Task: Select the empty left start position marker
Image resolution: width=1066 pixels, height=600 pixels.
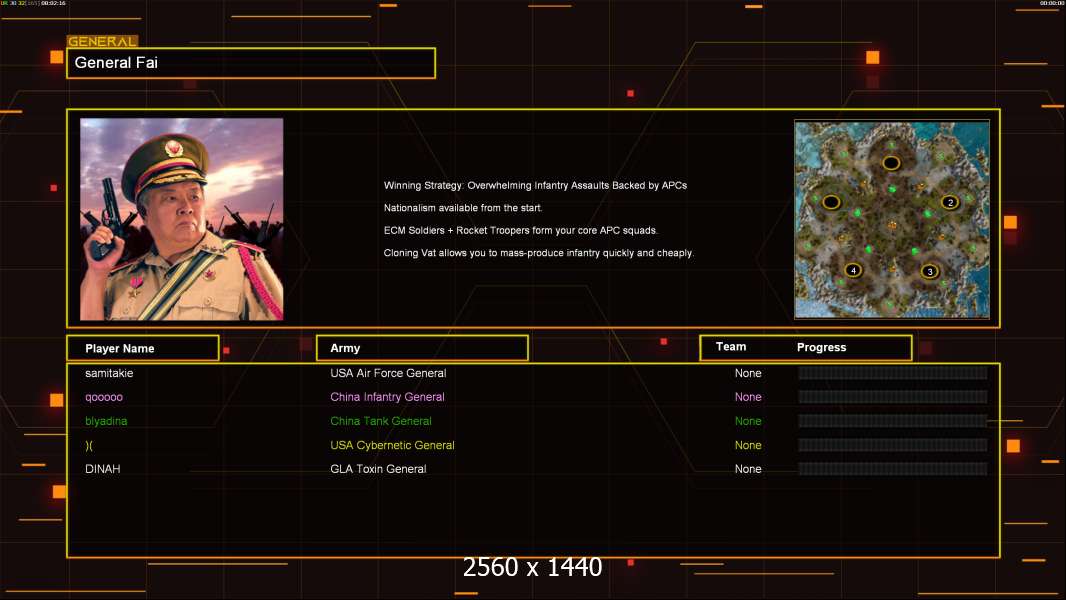Action: tap(831, 202)
